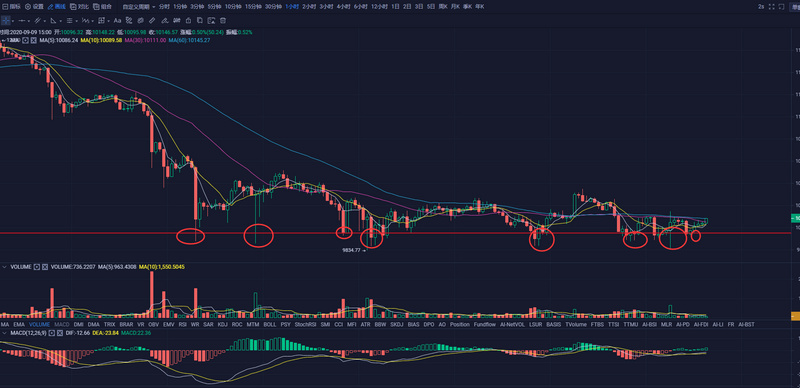
Task: Open the text annotation Aa tool
Action: (x=117, y=20)
